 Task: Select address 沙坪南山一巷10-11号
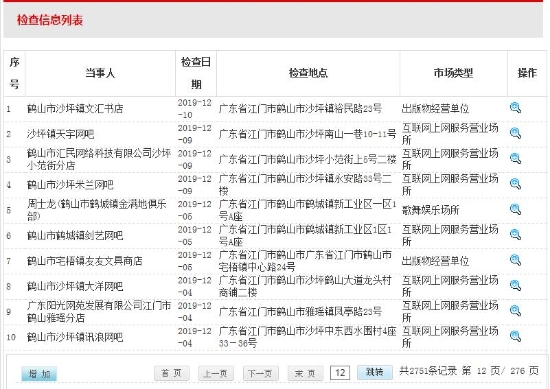point(351,134)
